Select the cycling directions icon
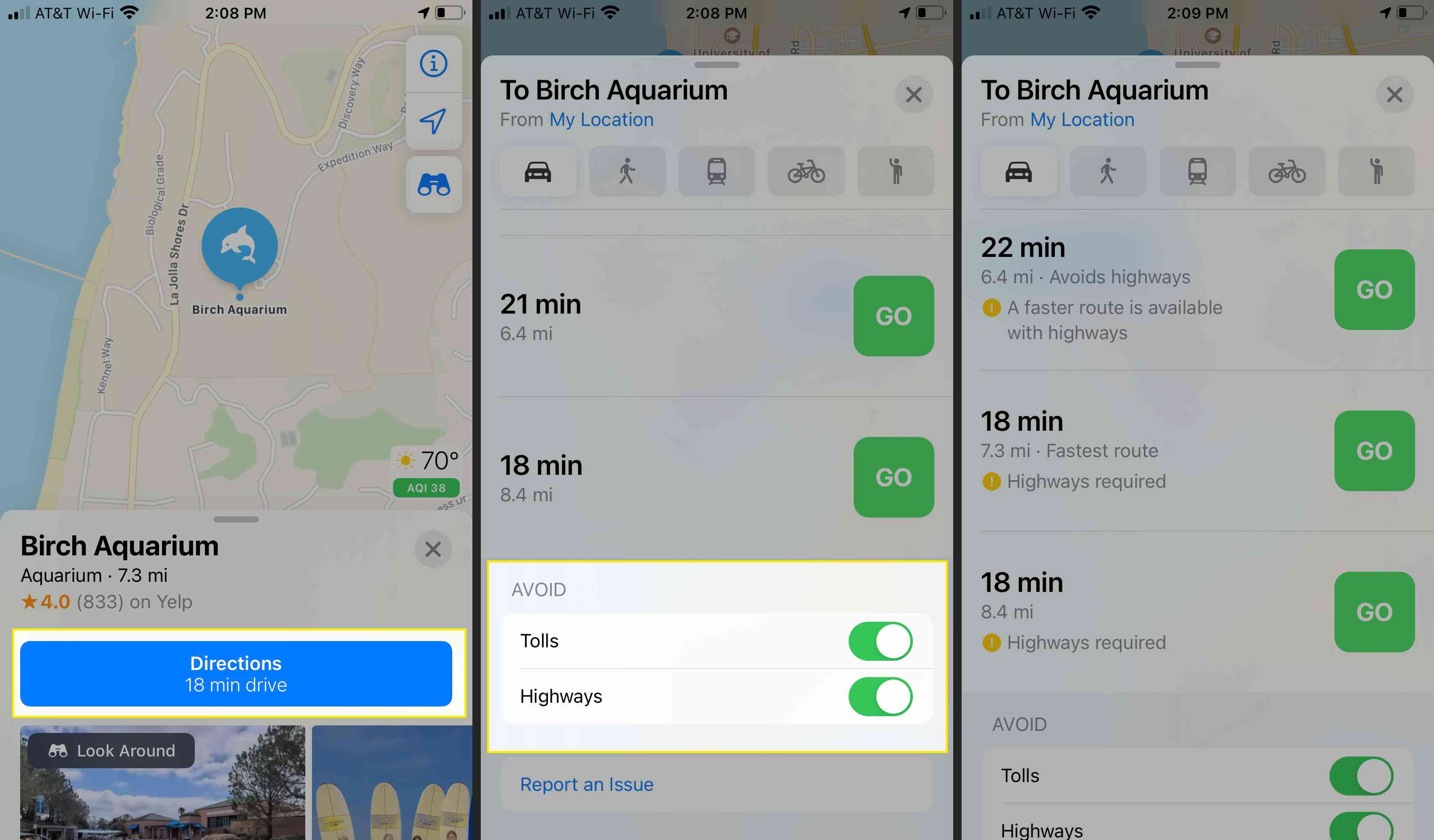Screen dimensions: 1434x840 (806, 170)
